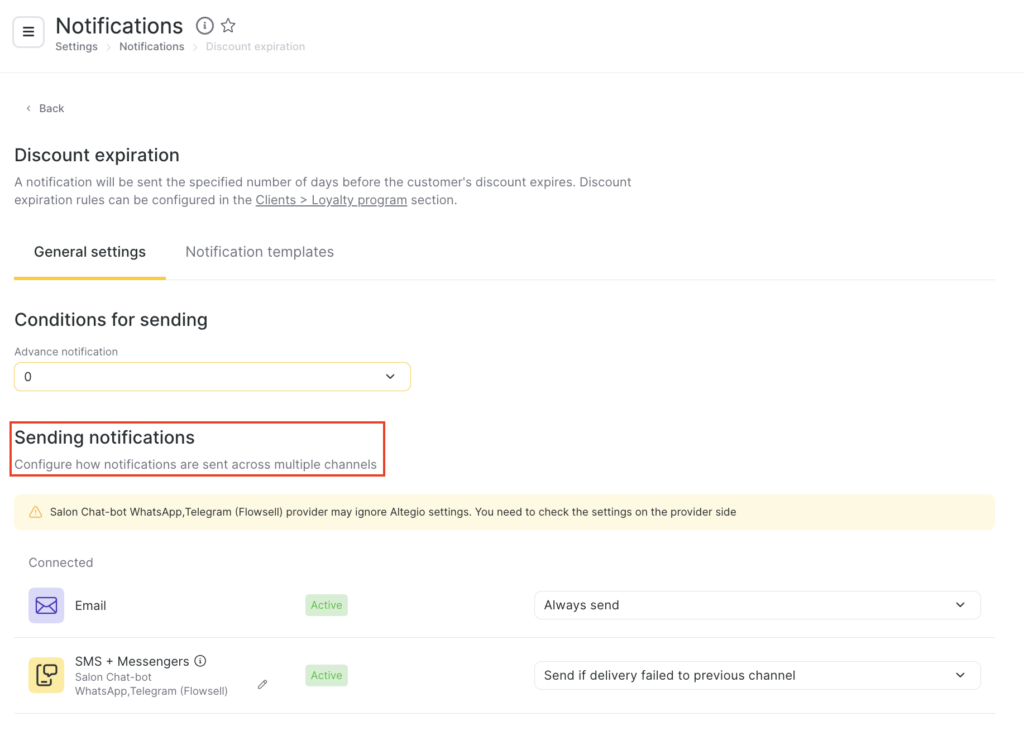Star the Notifications page as favorite
Viewport: 1024px width, 731px height.
228,26
